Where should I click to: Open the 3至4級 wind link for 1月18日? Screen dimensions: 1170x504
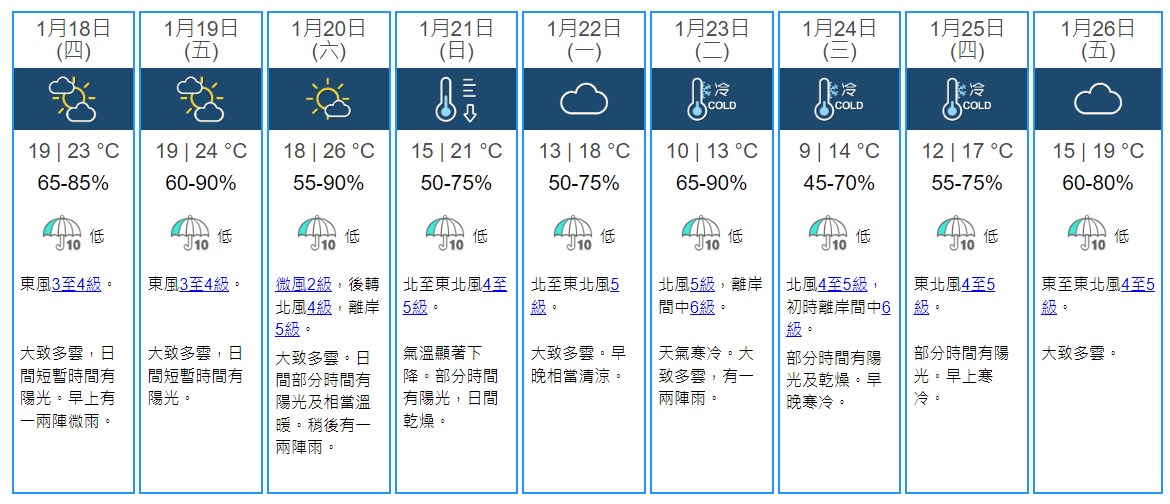(x=76, y=284)
